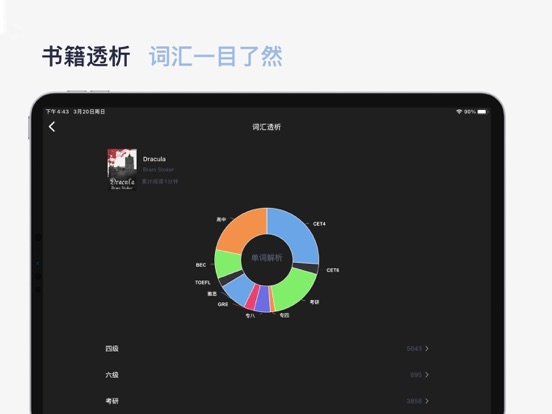Click the Dracula book title text
Viewport: 552px width, 414px height.
(154, 159)
